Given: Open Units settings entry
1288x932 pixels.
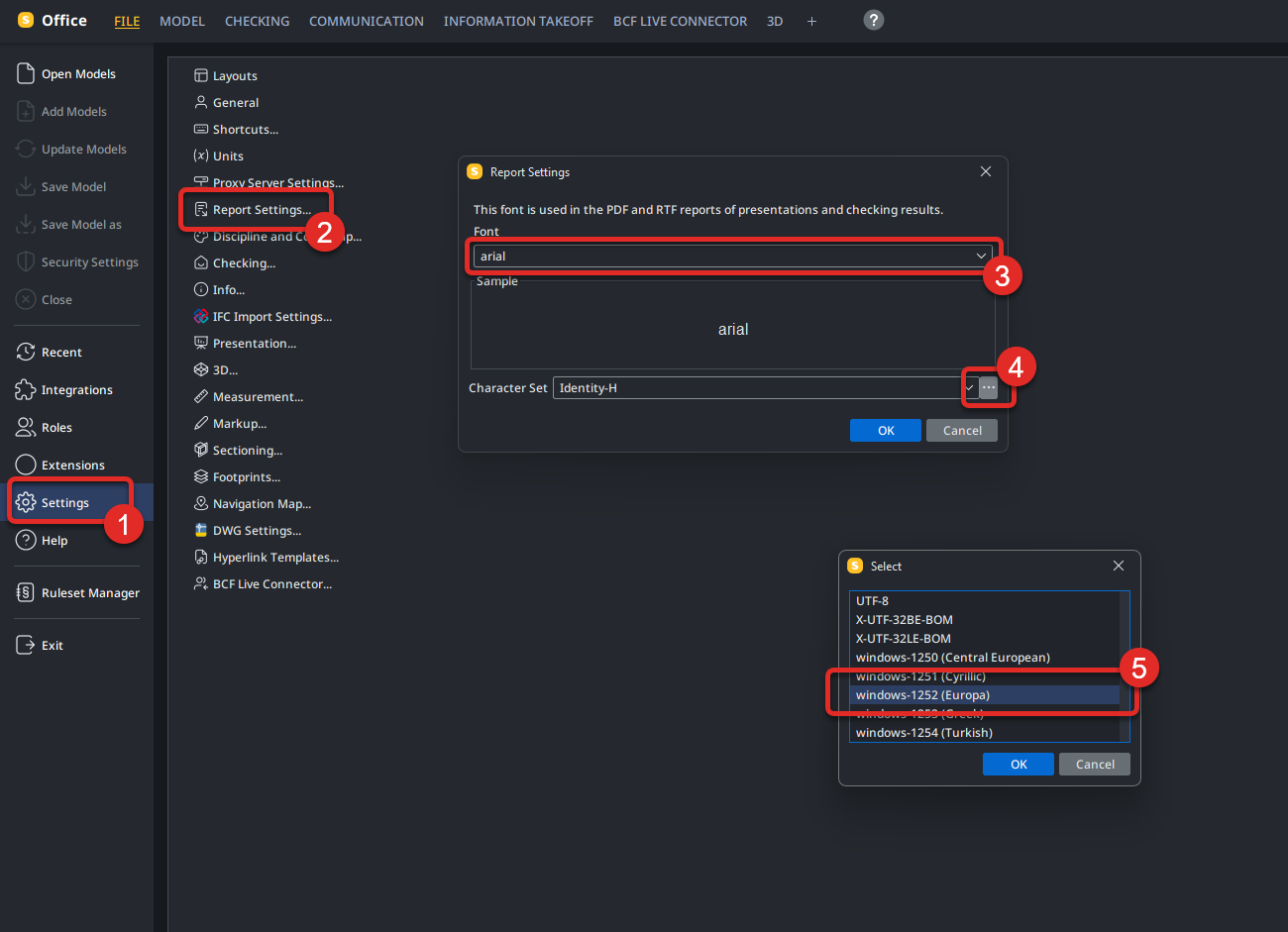Looking at the screenshot, I should [228, 156].
